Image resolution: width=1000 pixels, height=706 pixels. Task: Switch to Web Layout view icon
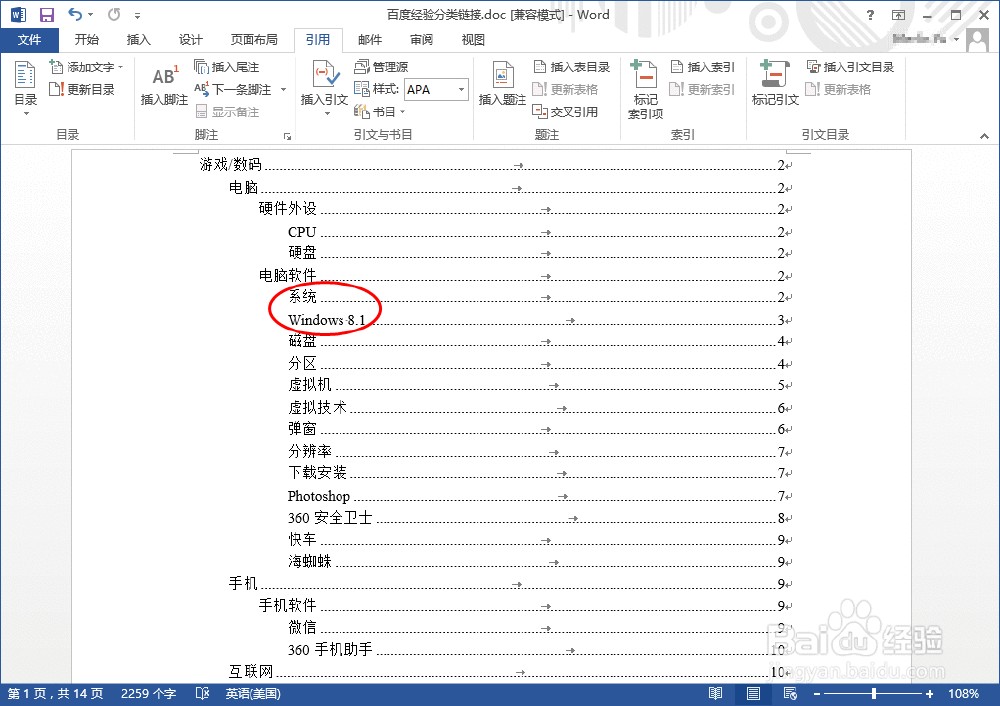tap(790, 693)
